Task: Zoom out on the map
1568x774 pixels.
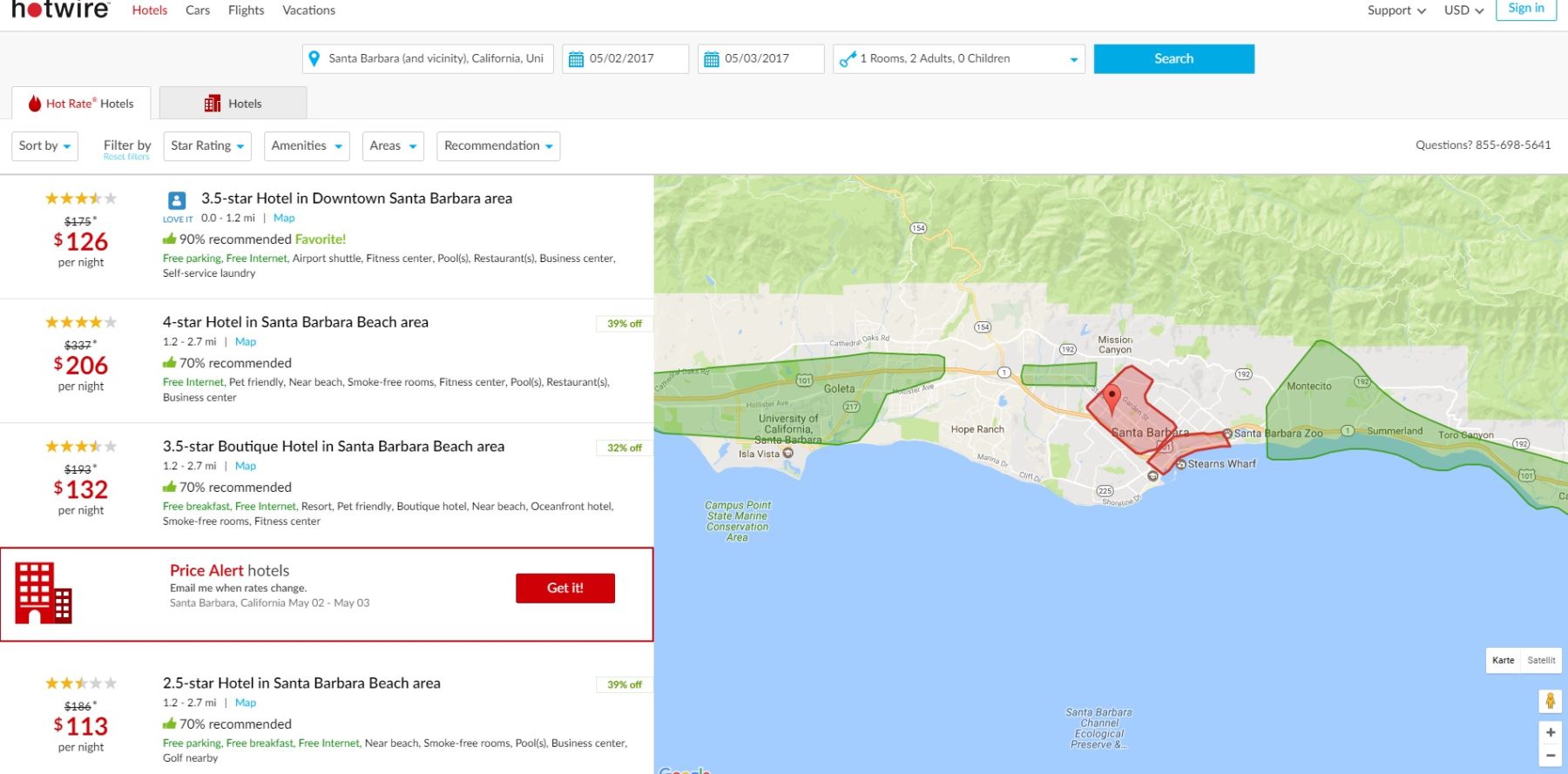Action: tap(1550, 756)
